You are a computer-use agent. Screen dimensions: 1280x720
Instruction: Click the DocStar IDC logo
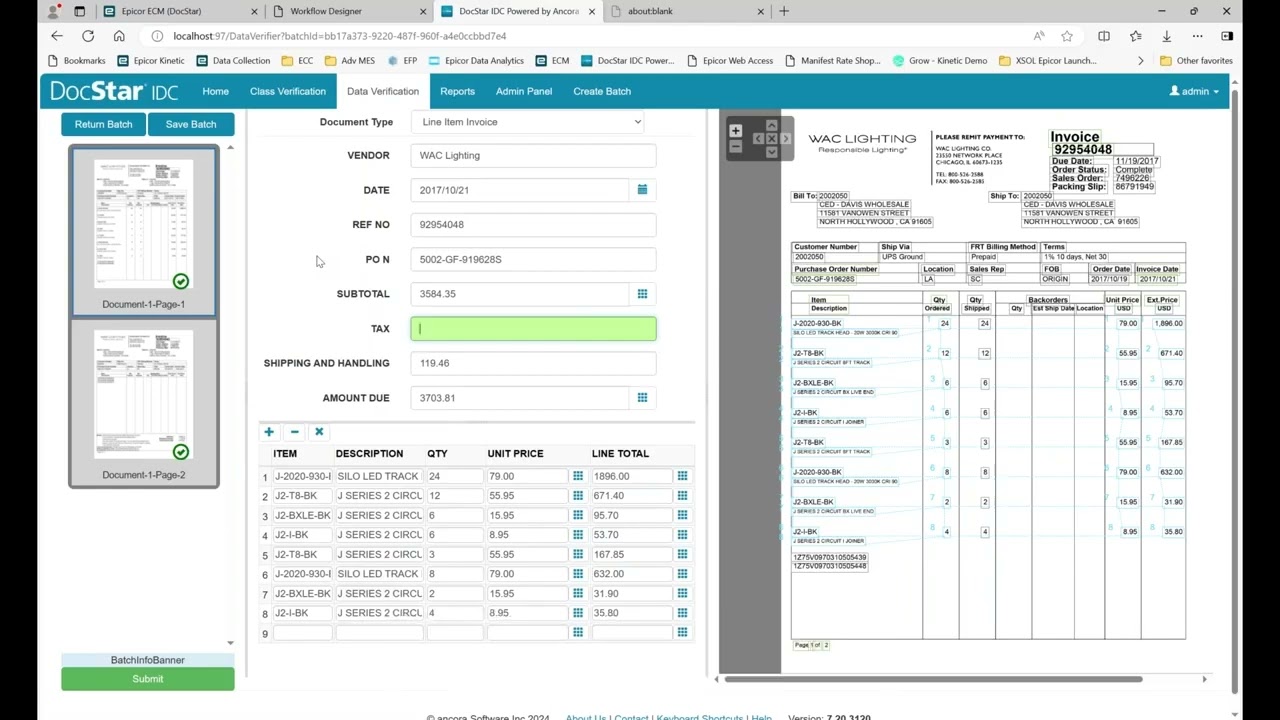[114, 91]
